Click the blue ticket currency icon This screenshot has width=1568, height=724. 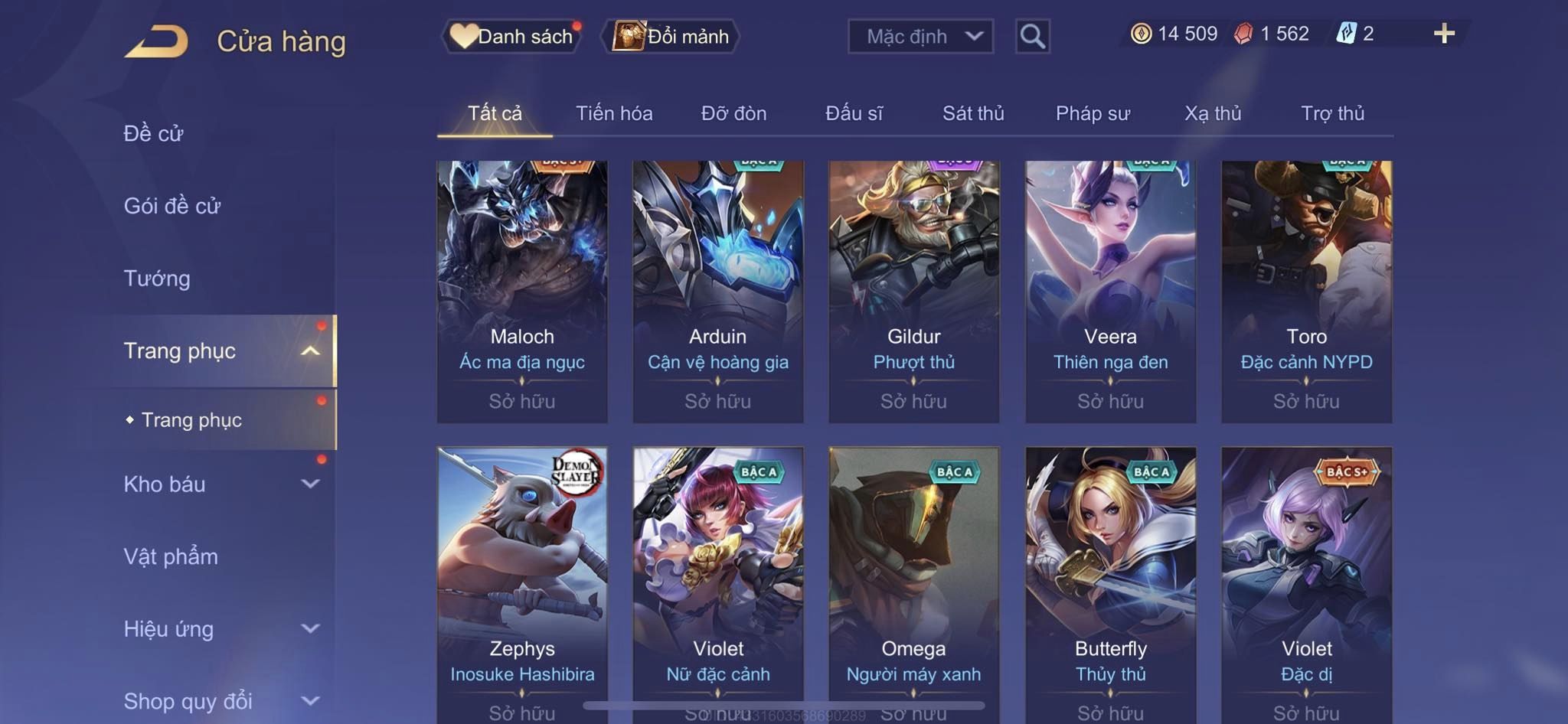pyautogui.click(x=1346, y=34)
